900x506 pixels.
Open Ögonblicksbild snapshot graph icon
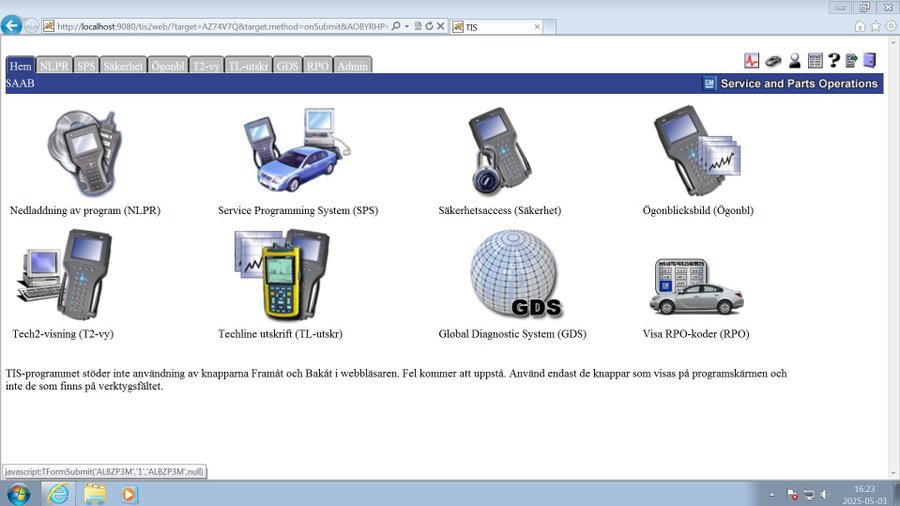tap(697, 150)
